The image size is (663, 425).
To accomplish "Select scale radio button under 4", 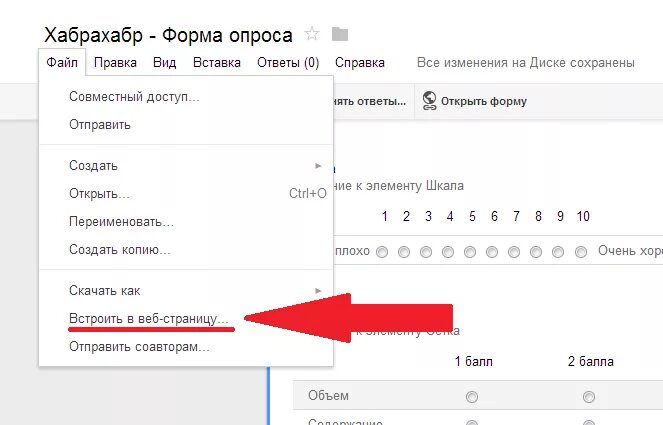I will point(448,252).
